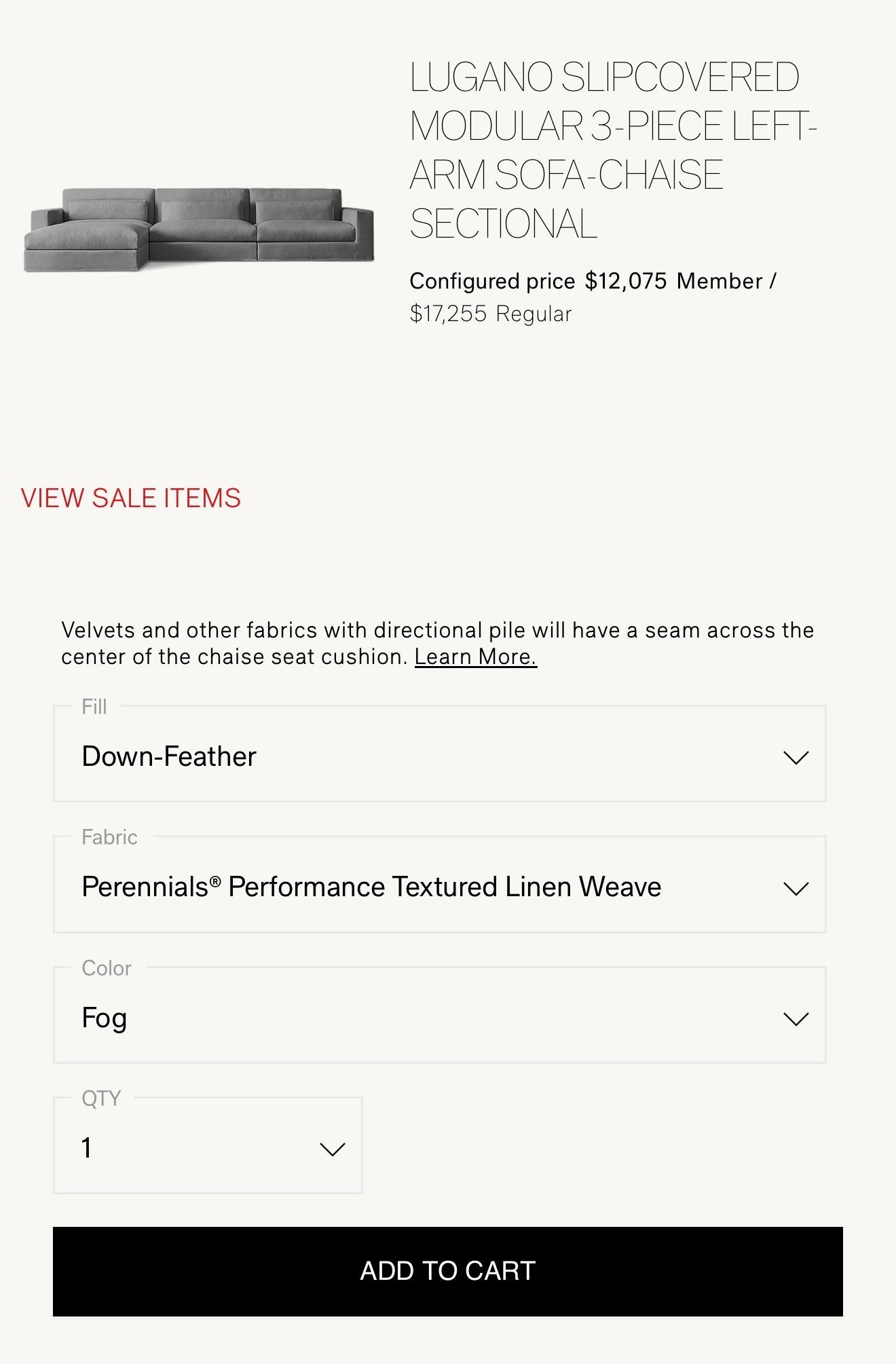Click the QTY dropdown chevron arrow
This screenshot has height=1364, width=896.
[332, 1149]
